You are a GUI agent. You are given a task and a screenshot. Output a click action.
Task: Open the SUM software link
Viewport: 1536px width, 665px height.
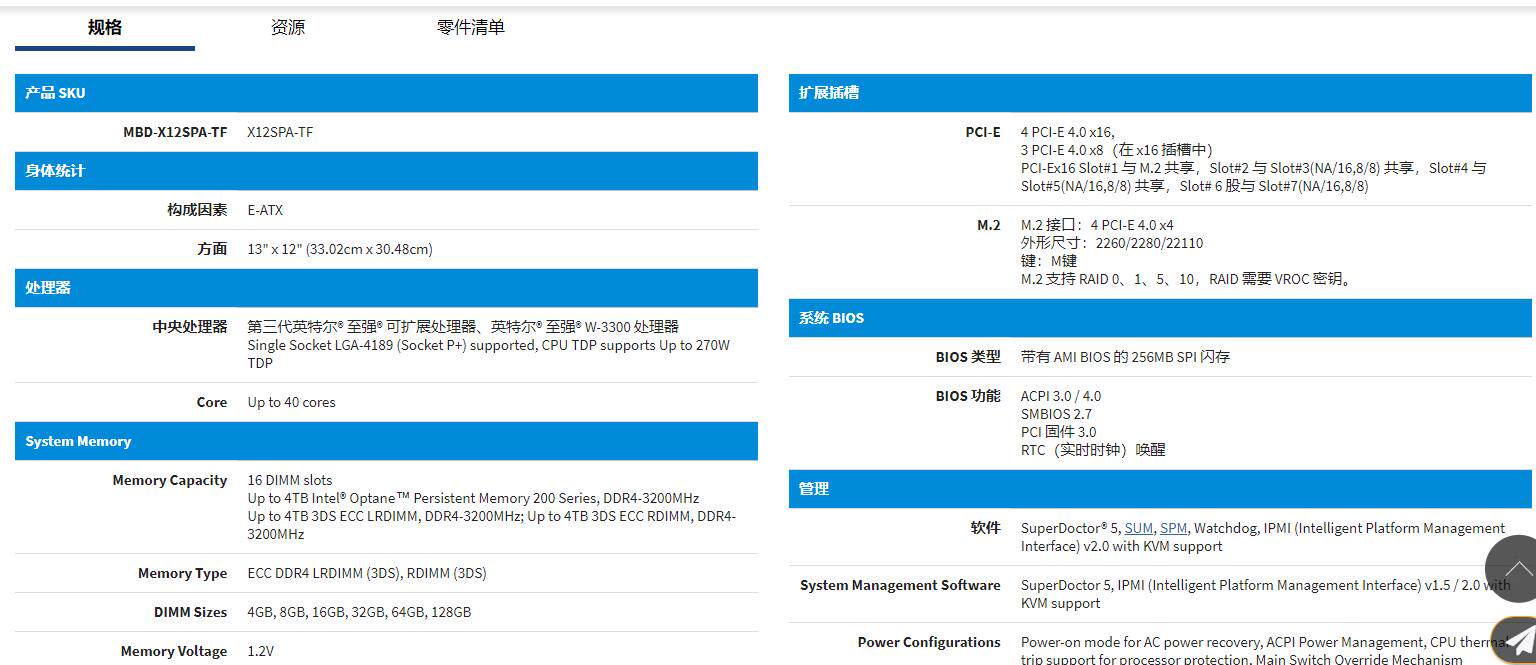point(1138,528)
